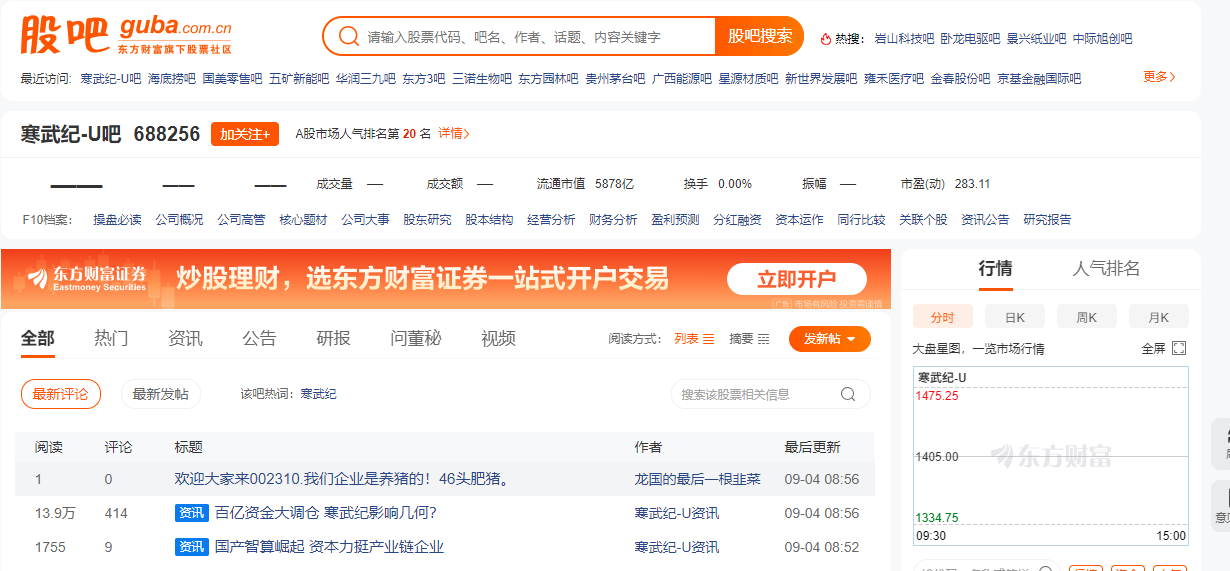Open 详情 ranking details
1230x571 pixels.
tap(454, 133)
